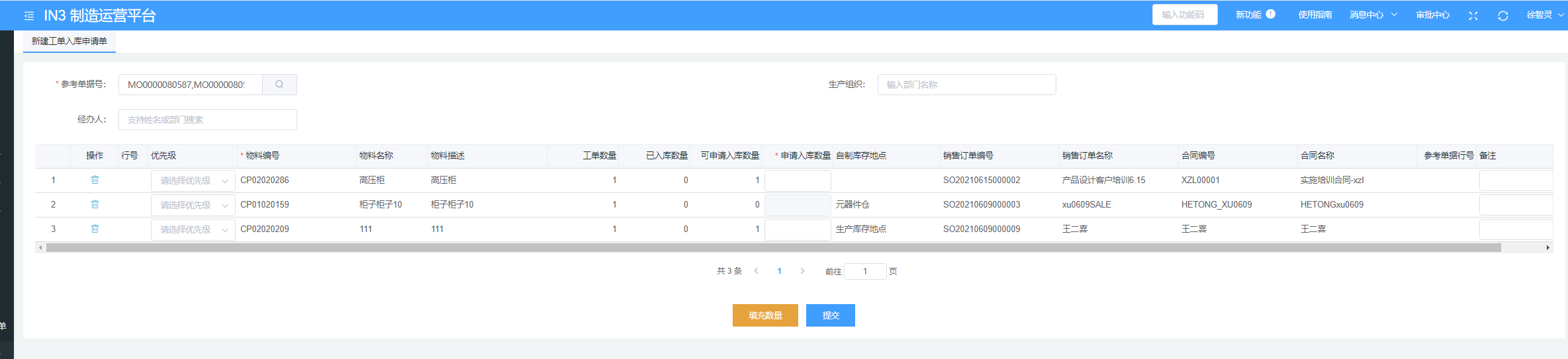1568x359 pixels.
Task: Click the 填充数量 button
Action: (x=765, y=315)
